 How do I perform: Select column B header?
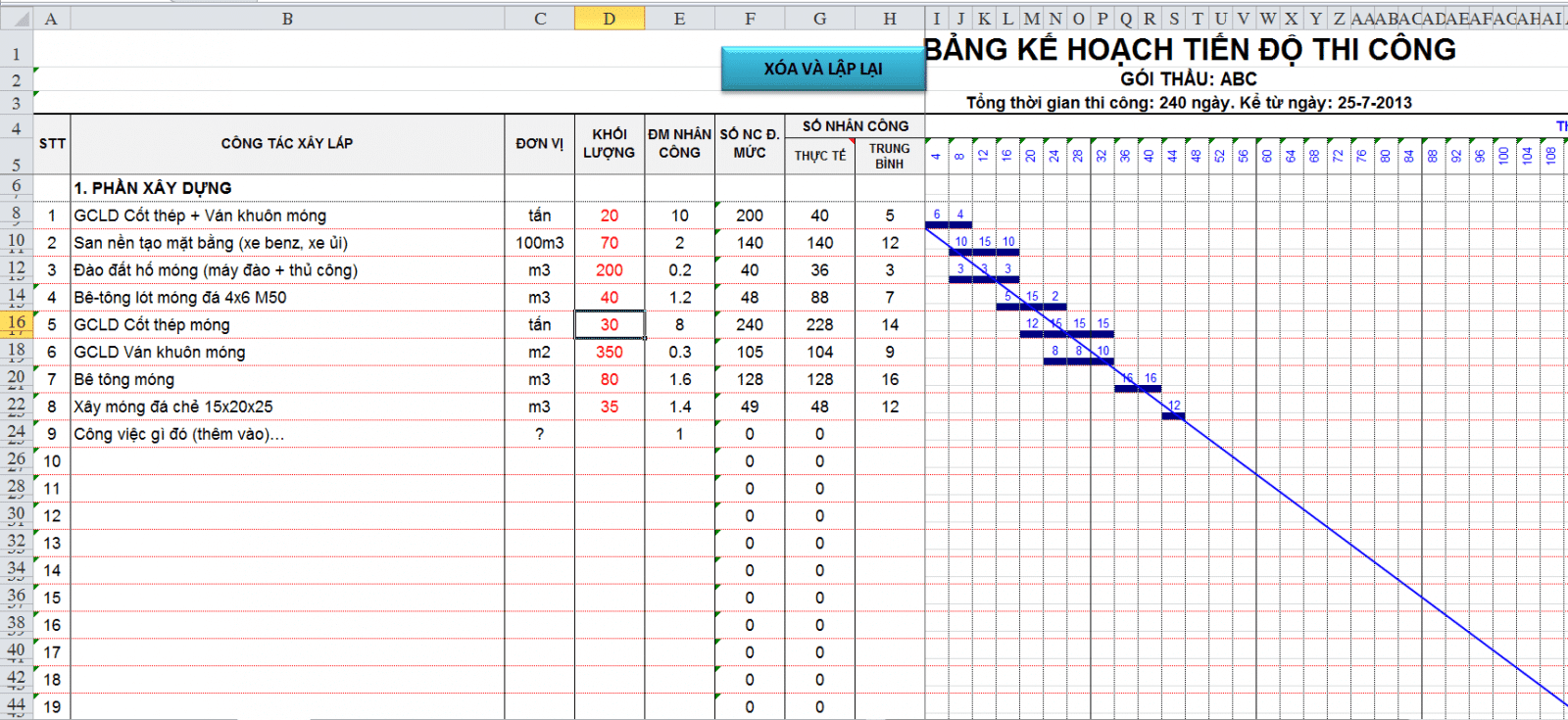point(287,19)
